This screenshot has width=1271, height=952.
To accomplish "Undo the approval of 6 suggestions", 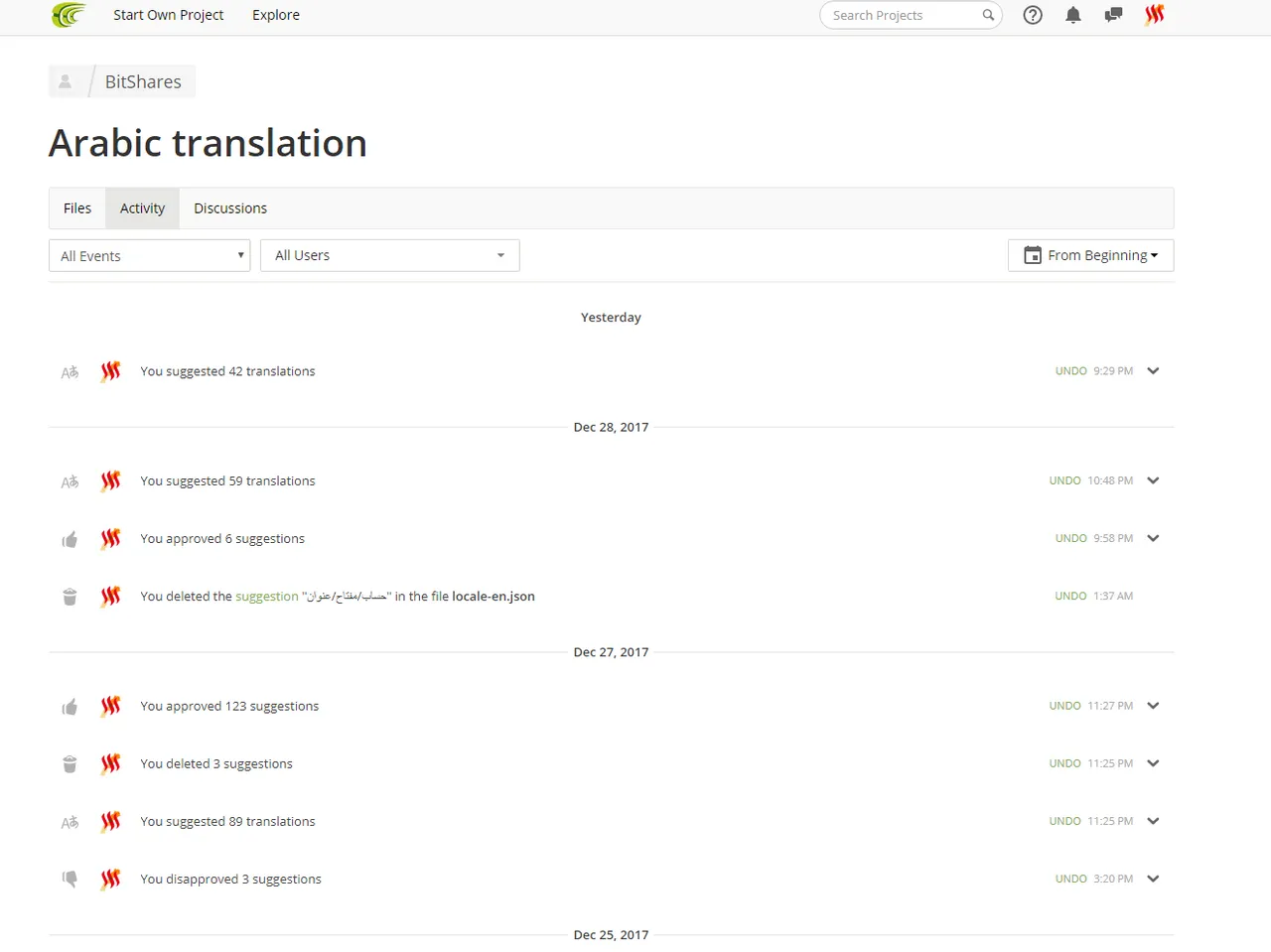I will click(x=1070, y=538).
